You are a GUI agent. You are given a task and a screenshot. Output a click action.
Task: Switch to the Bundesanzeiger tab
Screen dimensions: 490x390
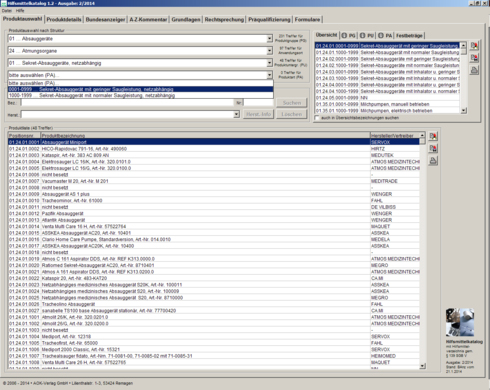click(105, 20)
